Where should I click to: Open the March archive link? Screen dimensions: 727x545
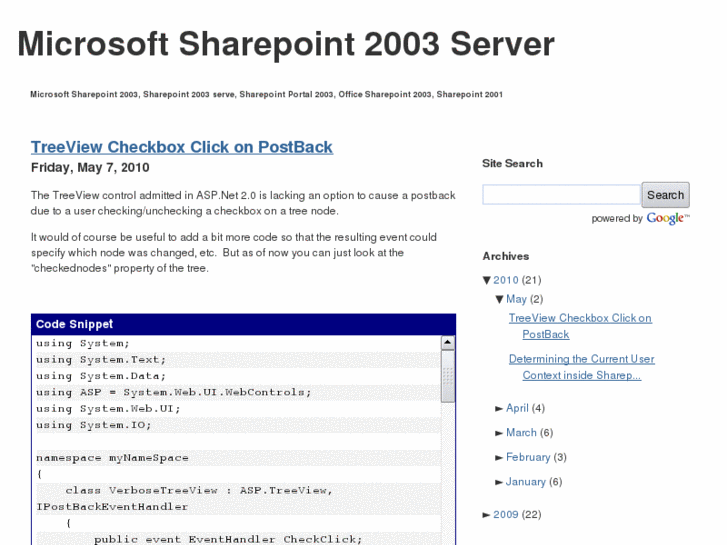[521, 433]
